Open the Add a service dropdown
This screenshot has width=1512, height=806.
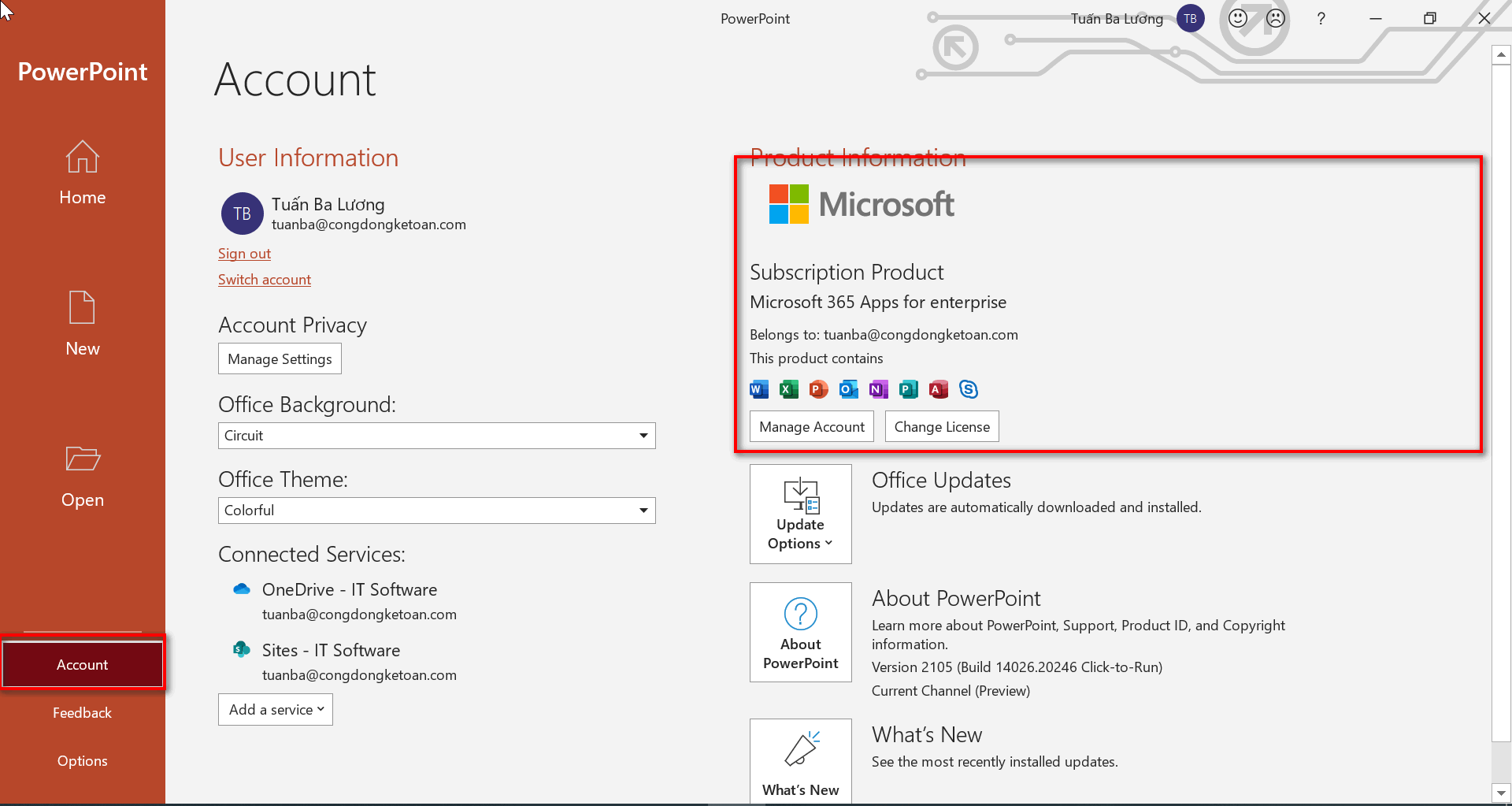click(x=276, y=709)
